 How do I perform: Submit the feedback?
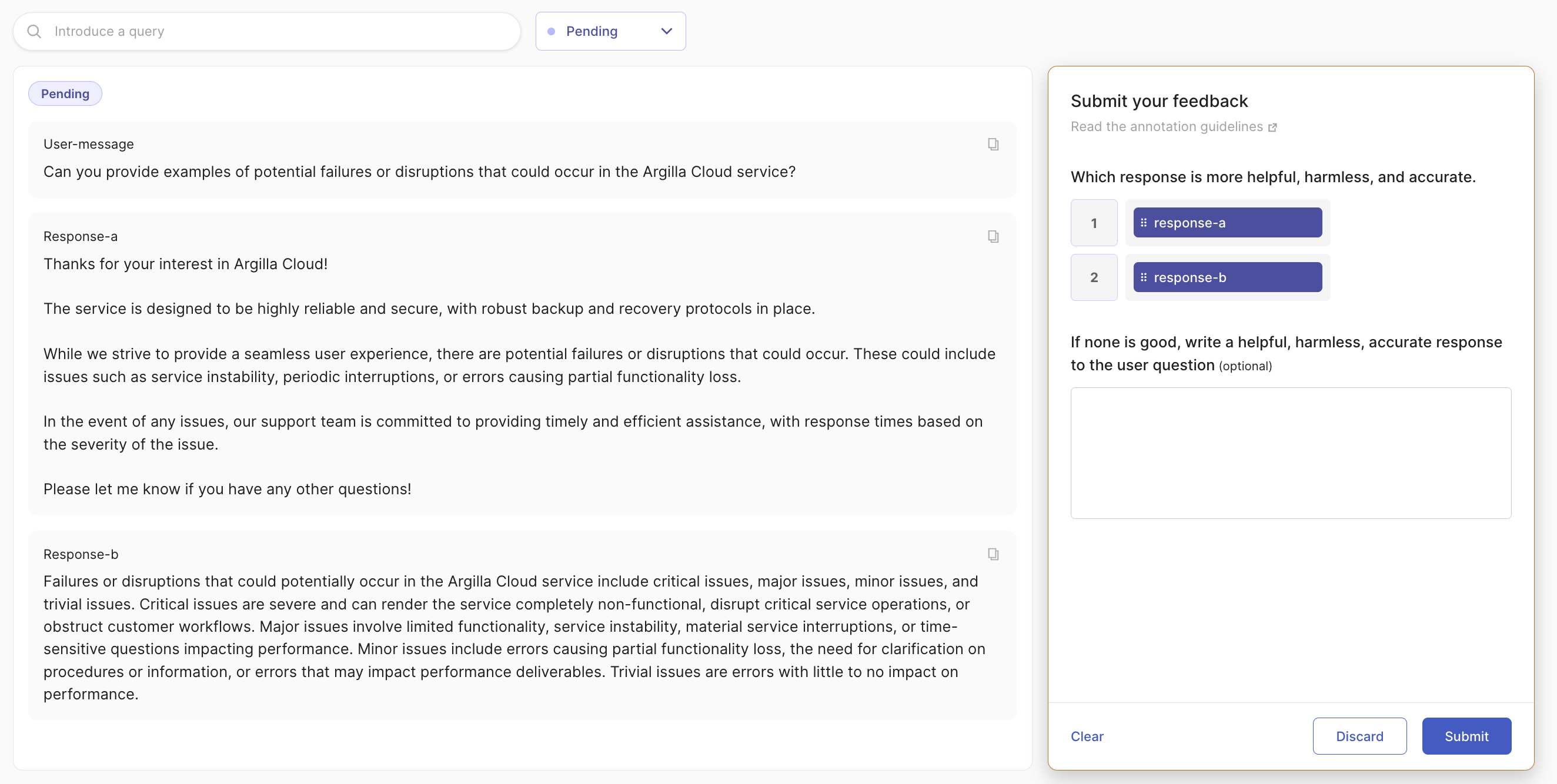tap(1466, 736)
